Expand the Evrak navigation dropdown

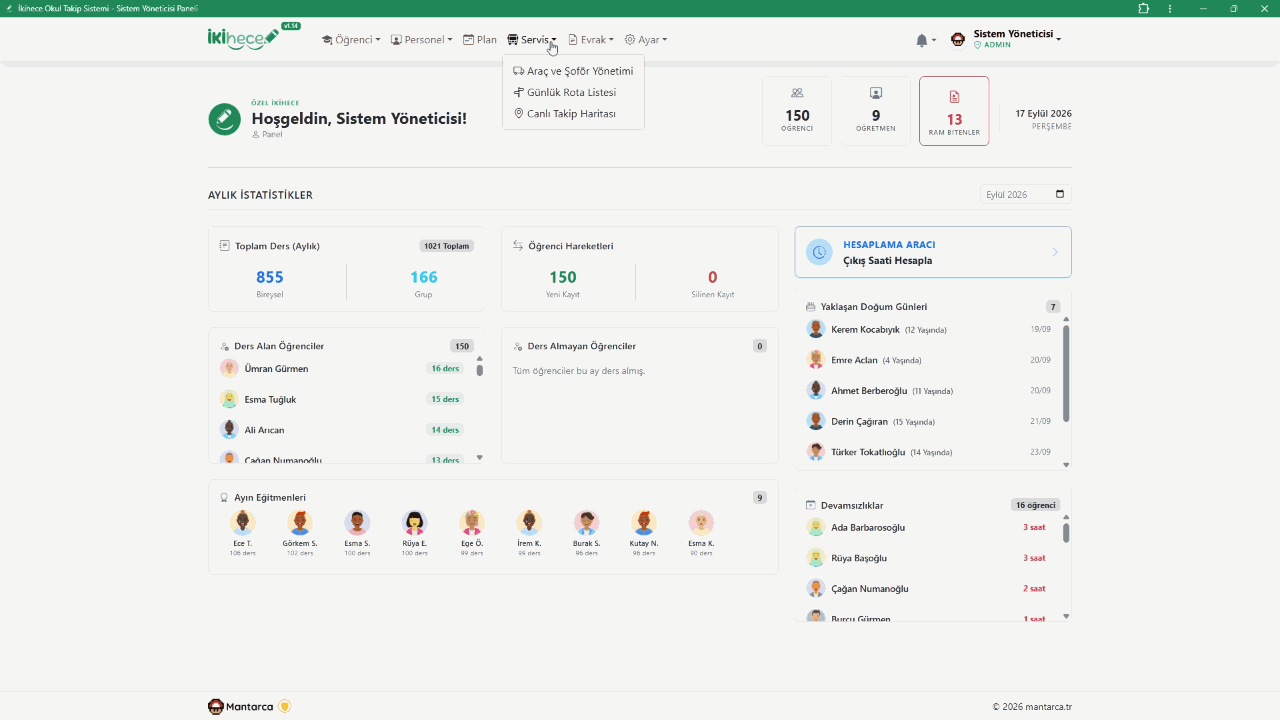pyautogui.click(x=591, y=40)
